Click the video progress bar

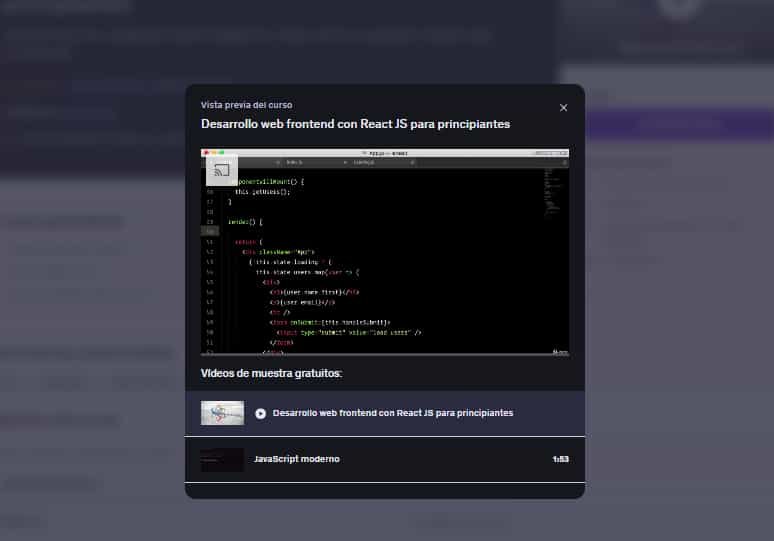385,354
